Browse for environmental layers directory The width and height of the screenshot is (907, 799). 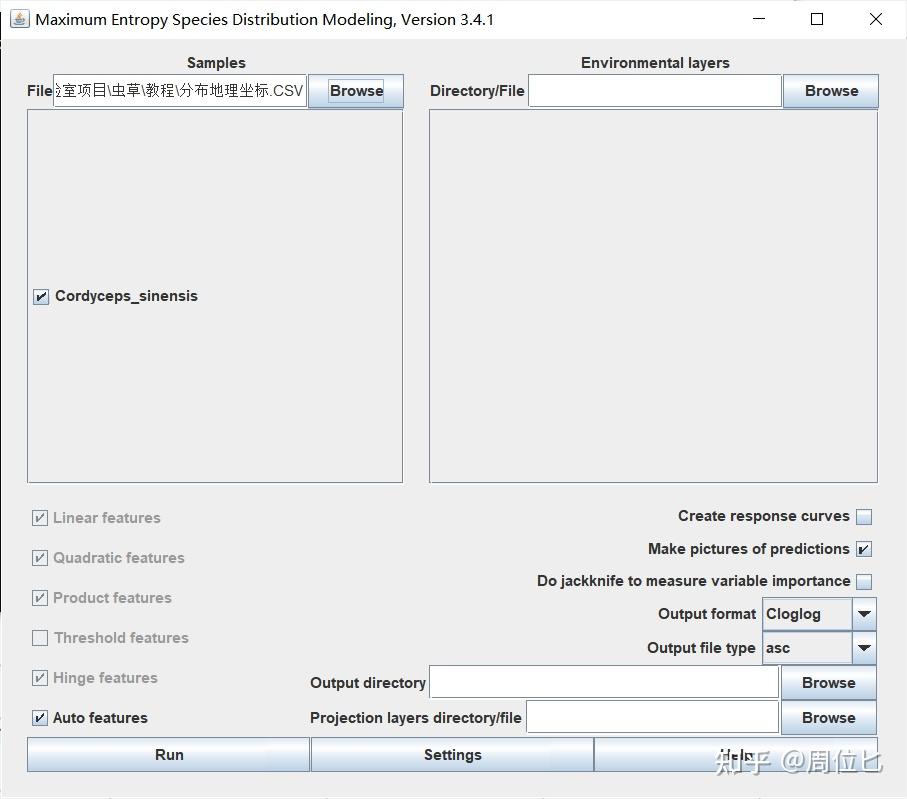[831, 91]
